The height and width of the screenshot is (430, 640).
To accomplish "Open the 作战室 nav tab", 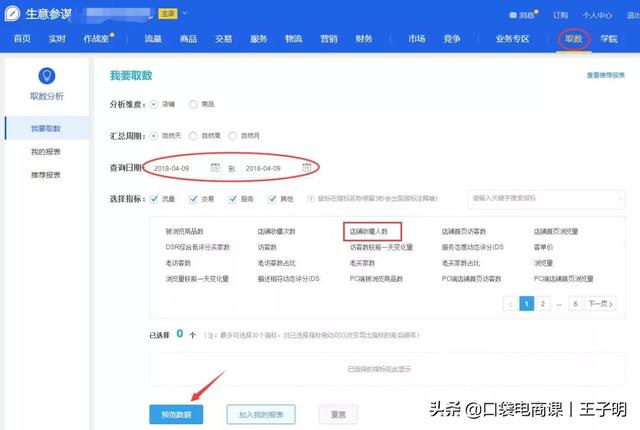I will click(96, 39).
